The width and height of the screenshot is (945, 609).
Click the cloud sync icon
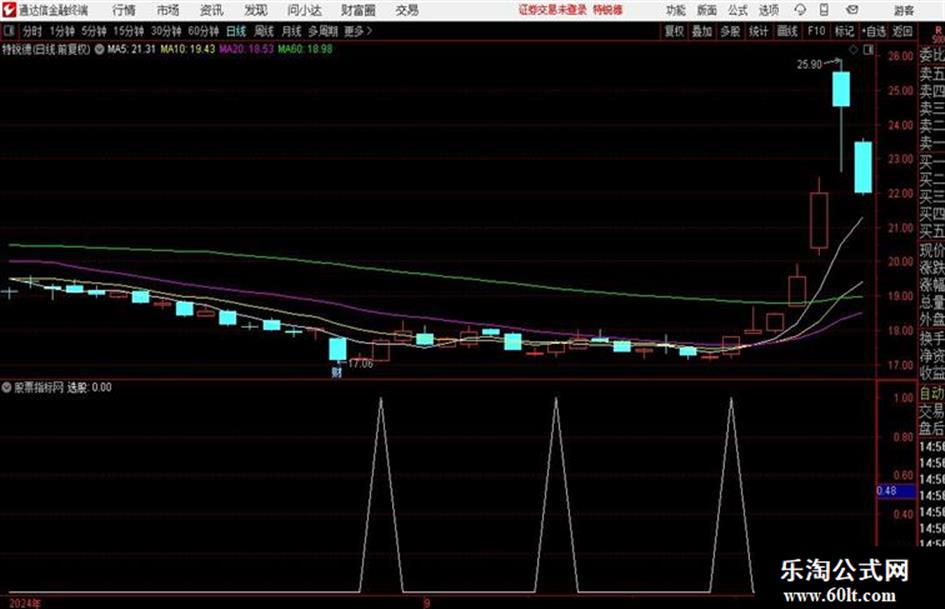coord(800,10)
